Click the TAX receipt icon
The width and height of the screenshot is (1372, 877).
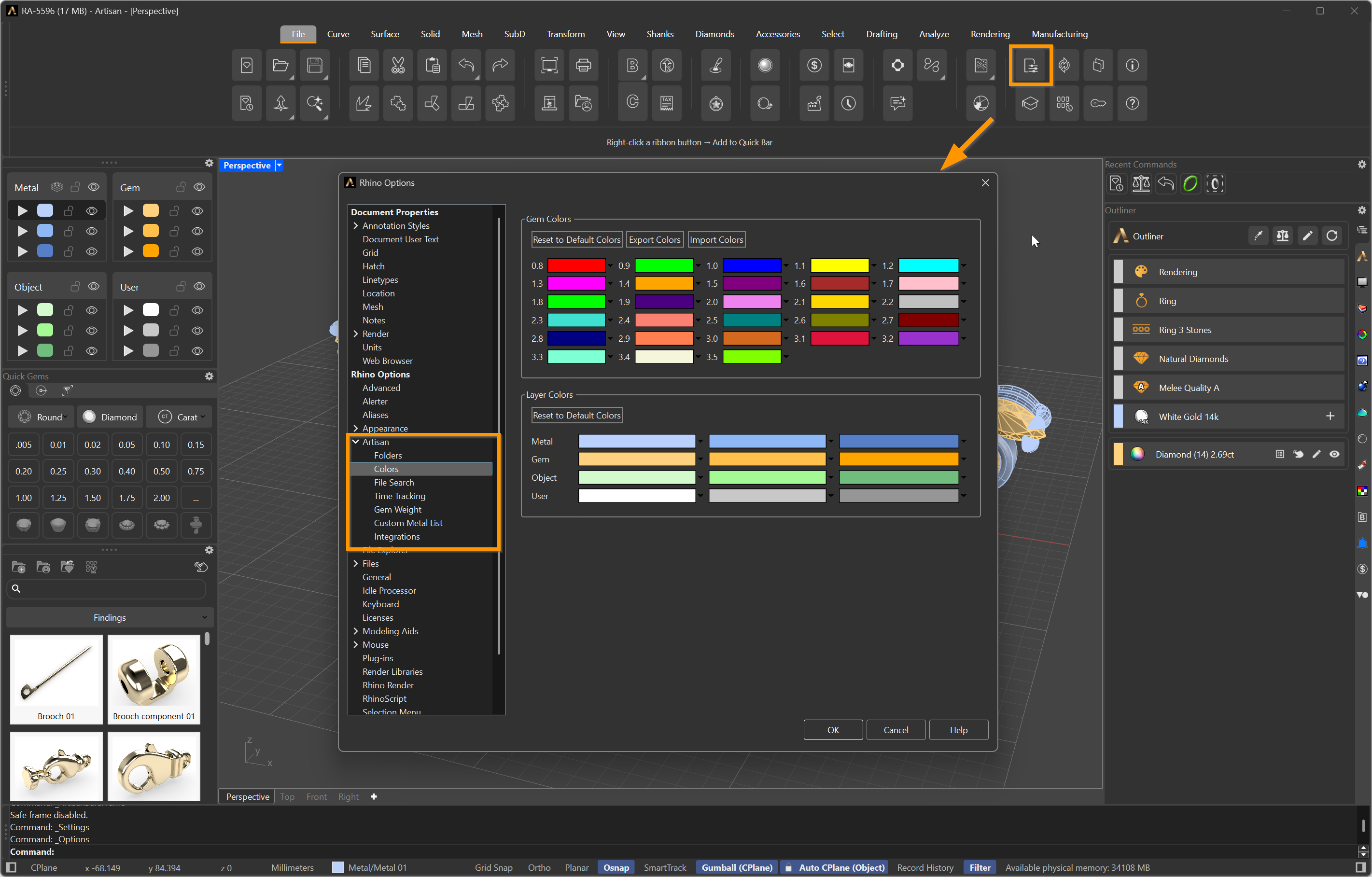[667, 104]
